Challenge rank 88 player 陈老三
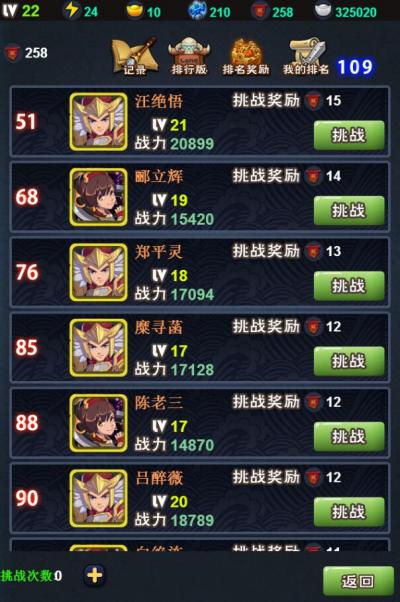 coord(349,436)
